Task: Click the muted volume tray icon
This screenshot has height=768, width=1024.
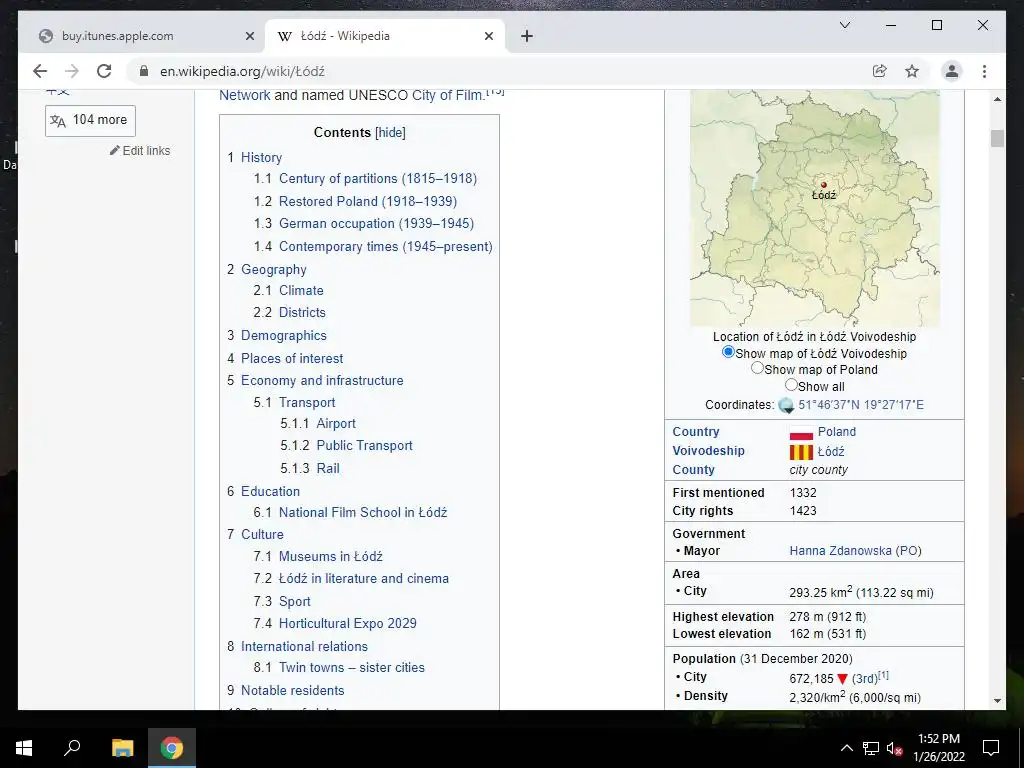Action: (895, 748)
